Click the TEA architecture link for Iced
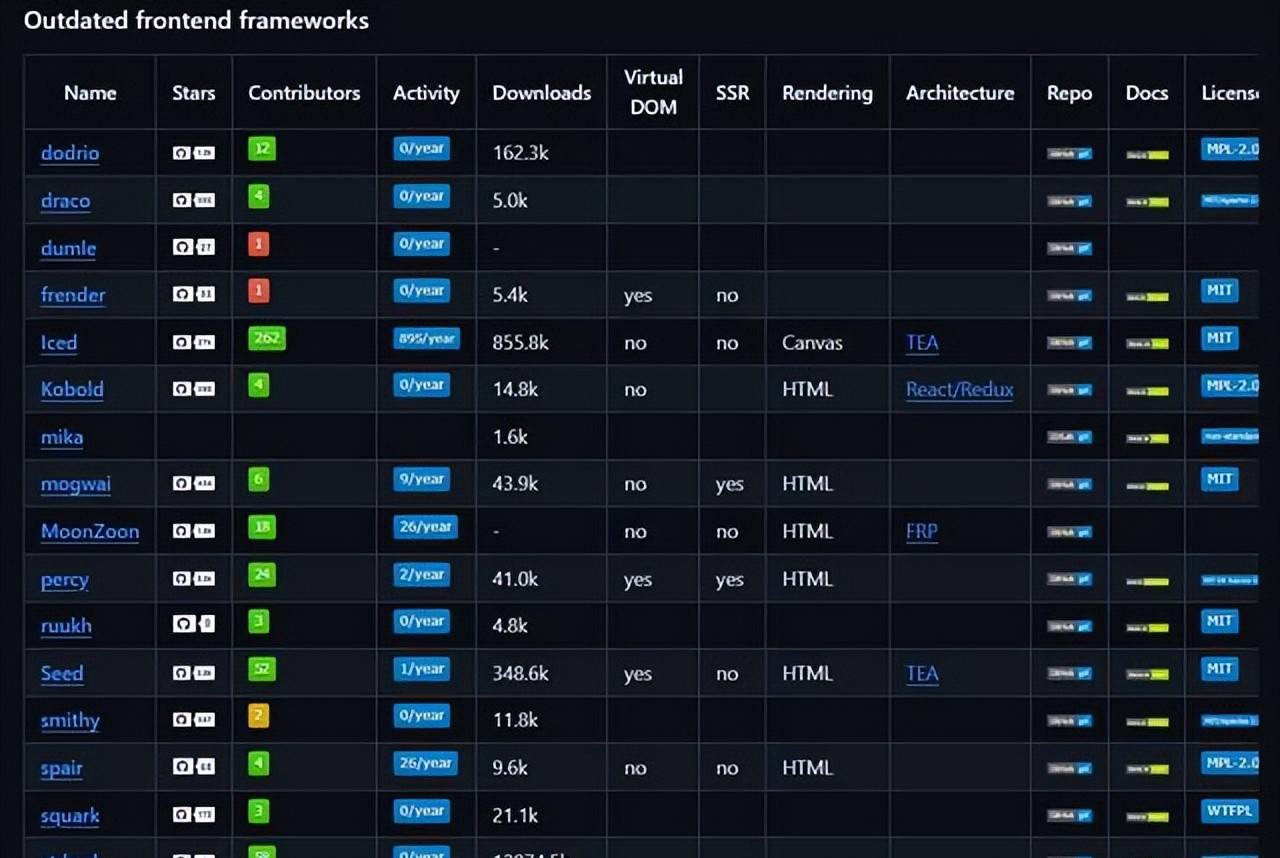1280x858 pixels. (922, 343)
